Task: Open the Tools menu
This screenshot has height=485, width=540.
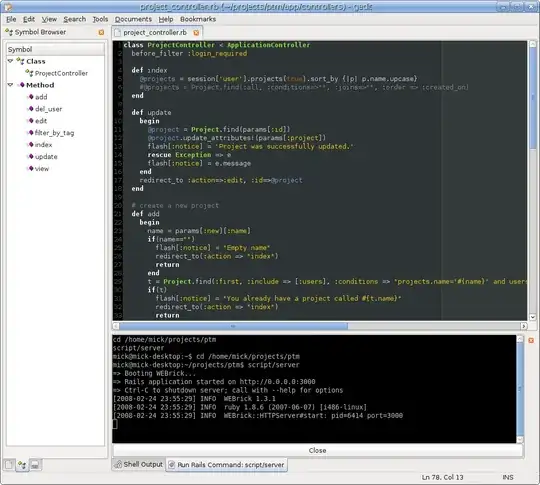Action: (x=100, y=19)
